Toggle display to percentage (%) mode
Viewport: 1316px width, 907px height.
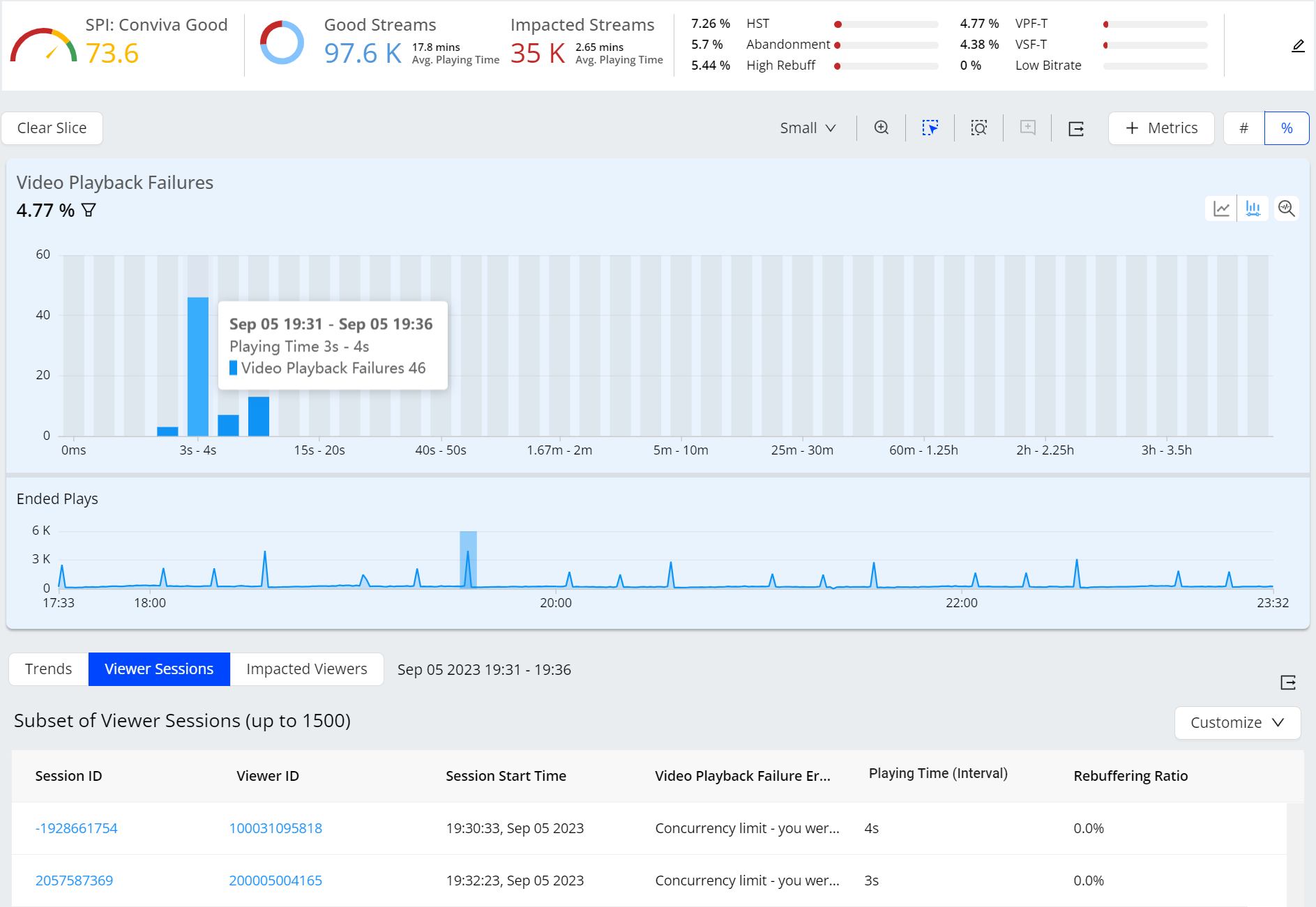tap(1286, 128)
